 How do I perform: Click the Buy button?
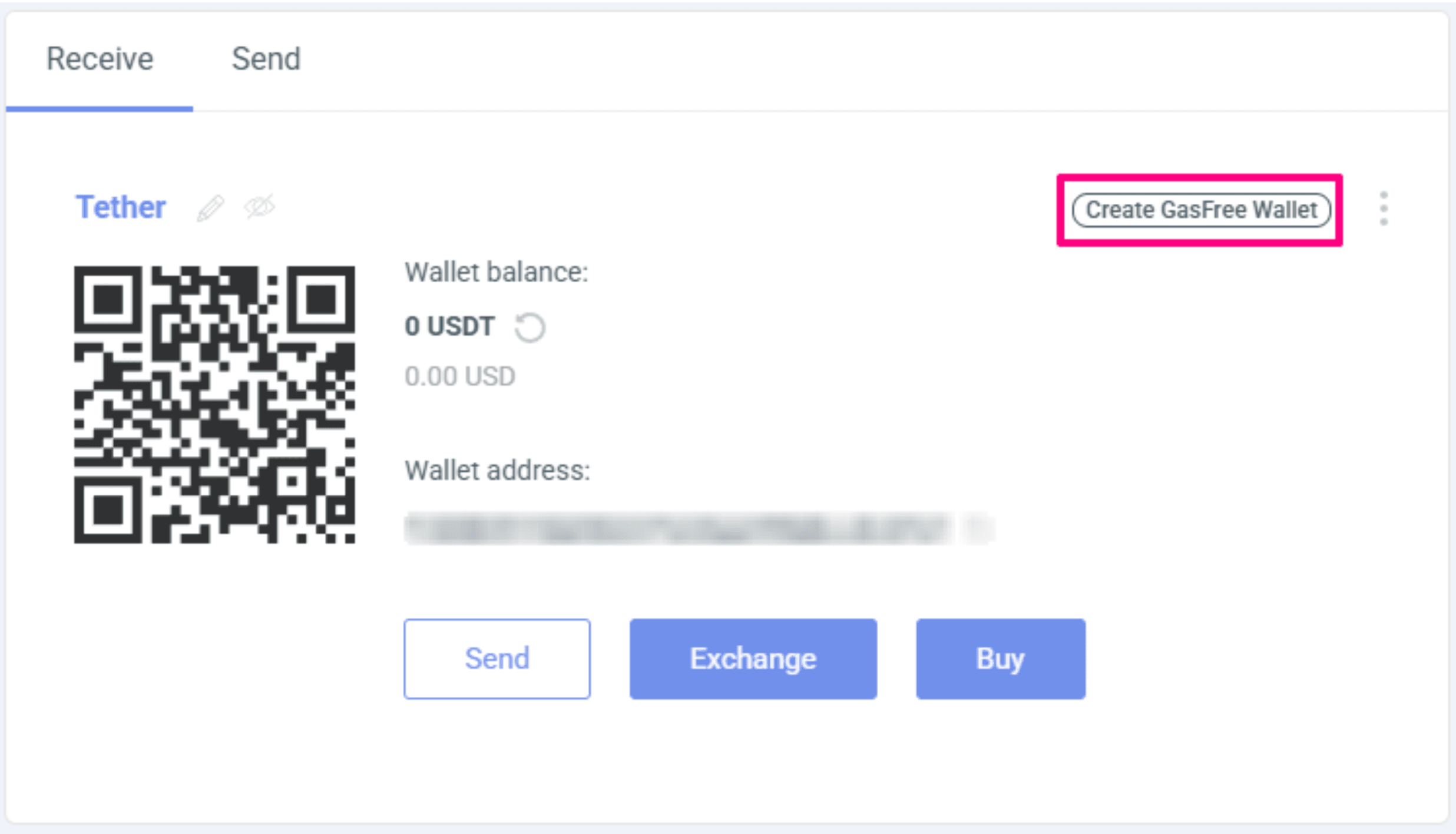click(1001, 658)
